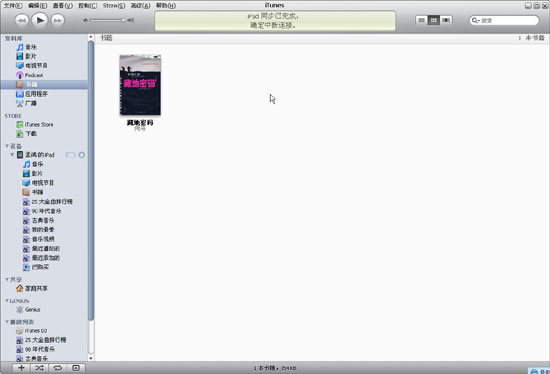The height and width of the screenshot is (374, 550).
Task: Collapse the iPad device tree
Action: [12, 154]
